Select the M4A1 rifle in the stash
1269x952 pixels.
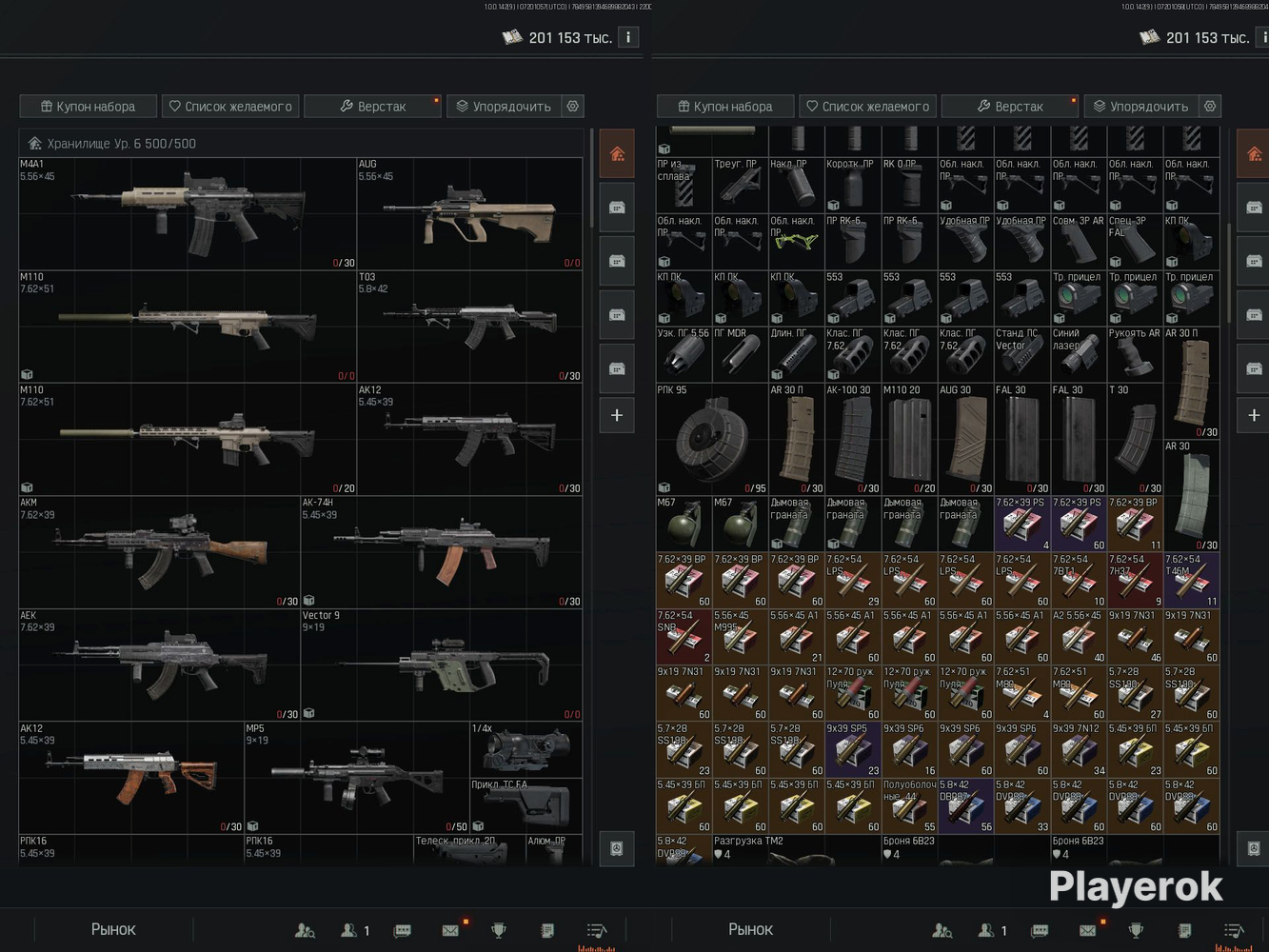[x=188, y=213]
